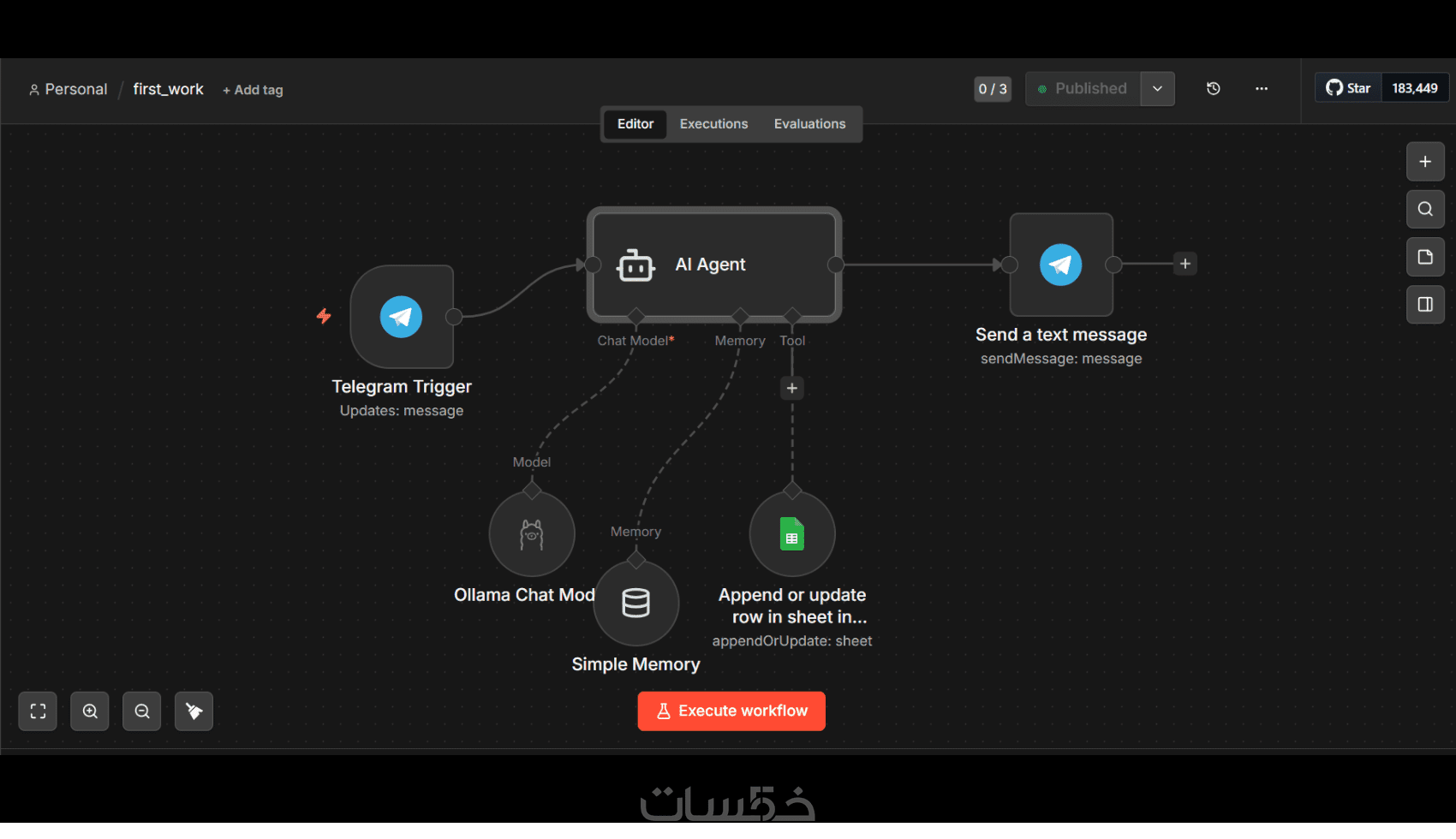Open the three-dot workflow options menu
The width and height of the screenshot is (1456, 839).
coord(1262,88)
